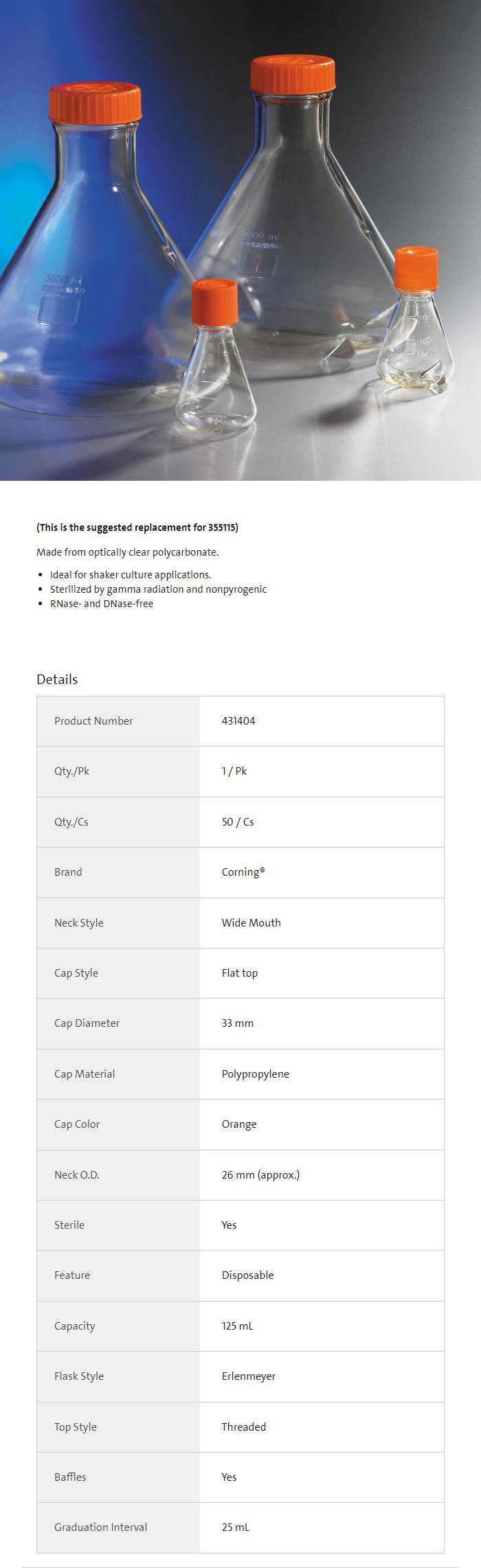Click the optically clear polycarbonate description
481x1568 pixels.
(x=128, y=552)
